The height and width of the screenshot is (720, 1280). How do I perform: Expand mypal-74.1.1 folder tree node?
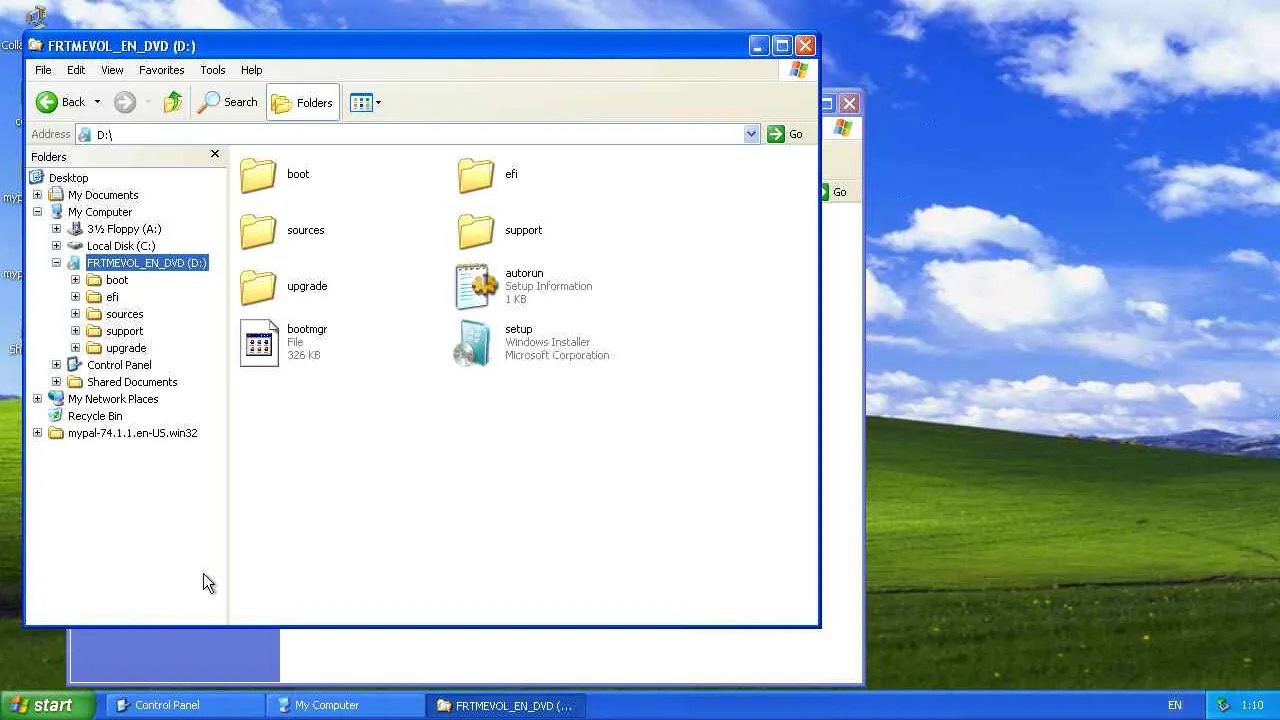(37, 433)
